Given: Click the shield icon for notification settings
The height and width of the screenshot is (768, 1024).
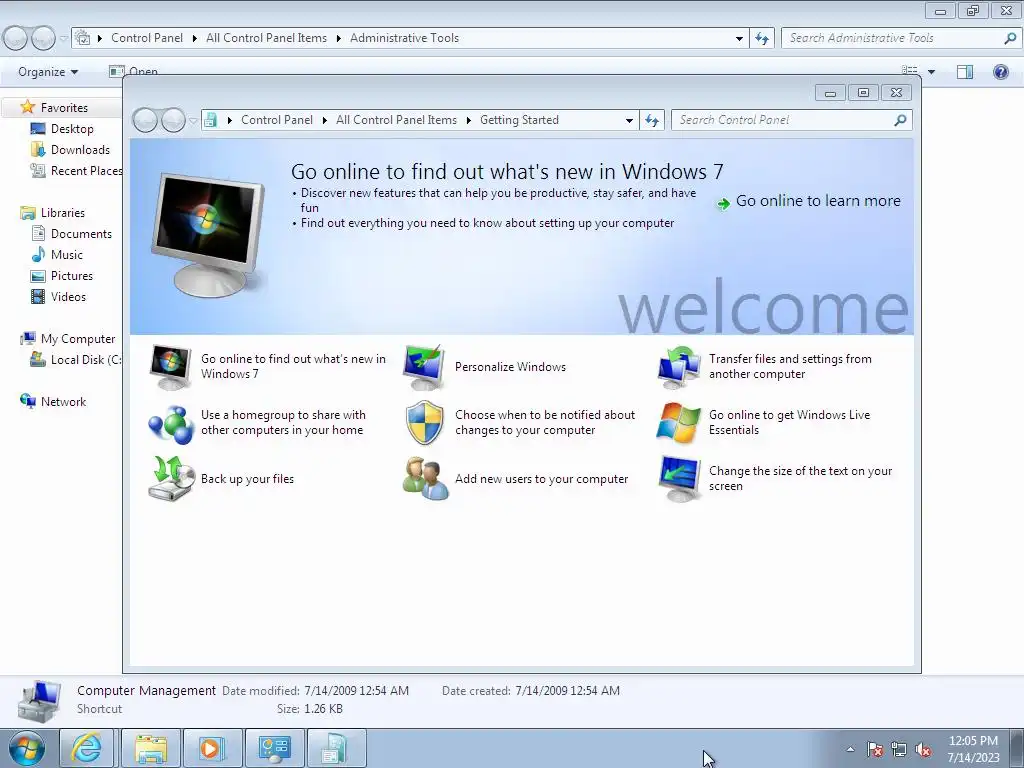Looking at the screenshot, I should point(424,423).
